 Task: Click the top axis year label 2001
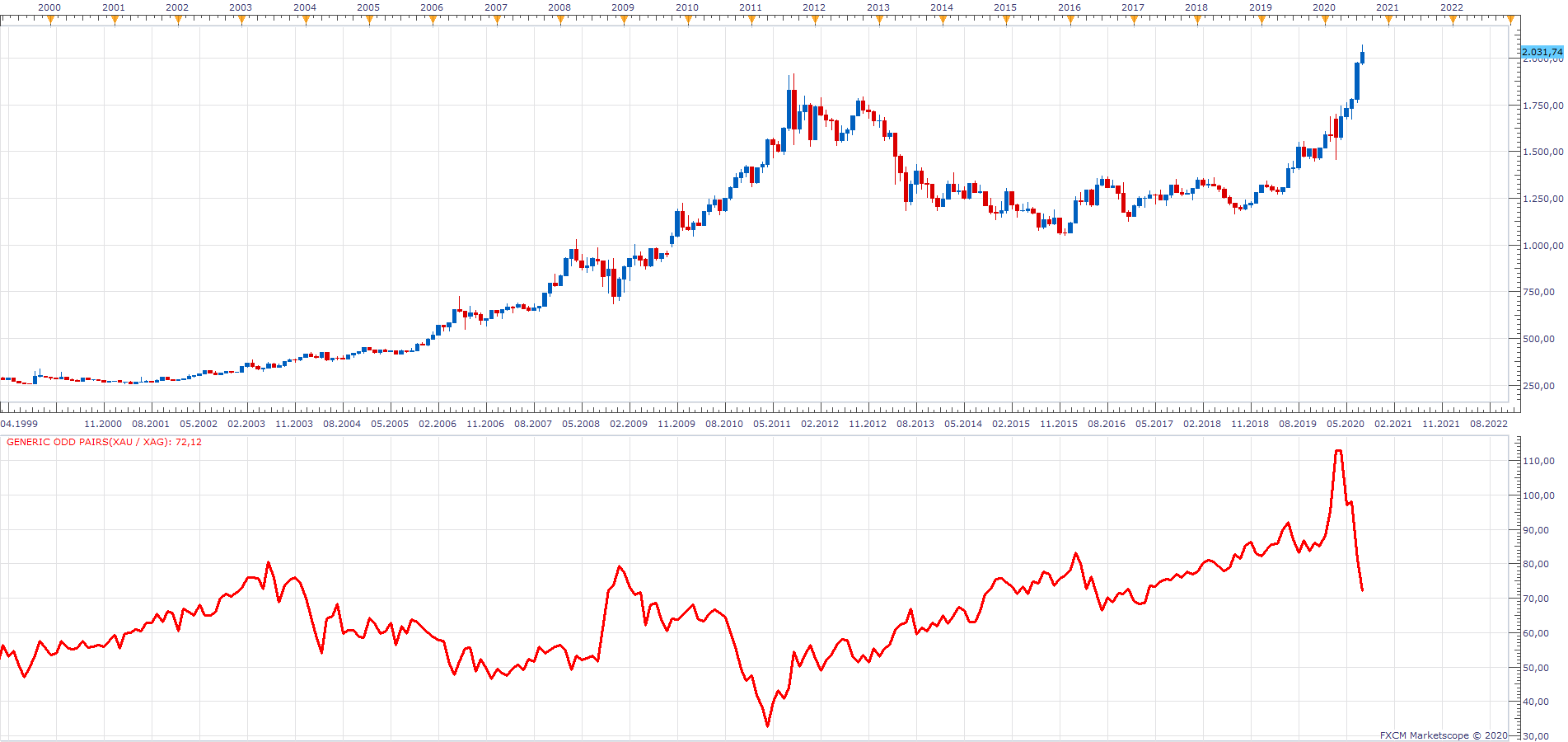pos(114,7)
